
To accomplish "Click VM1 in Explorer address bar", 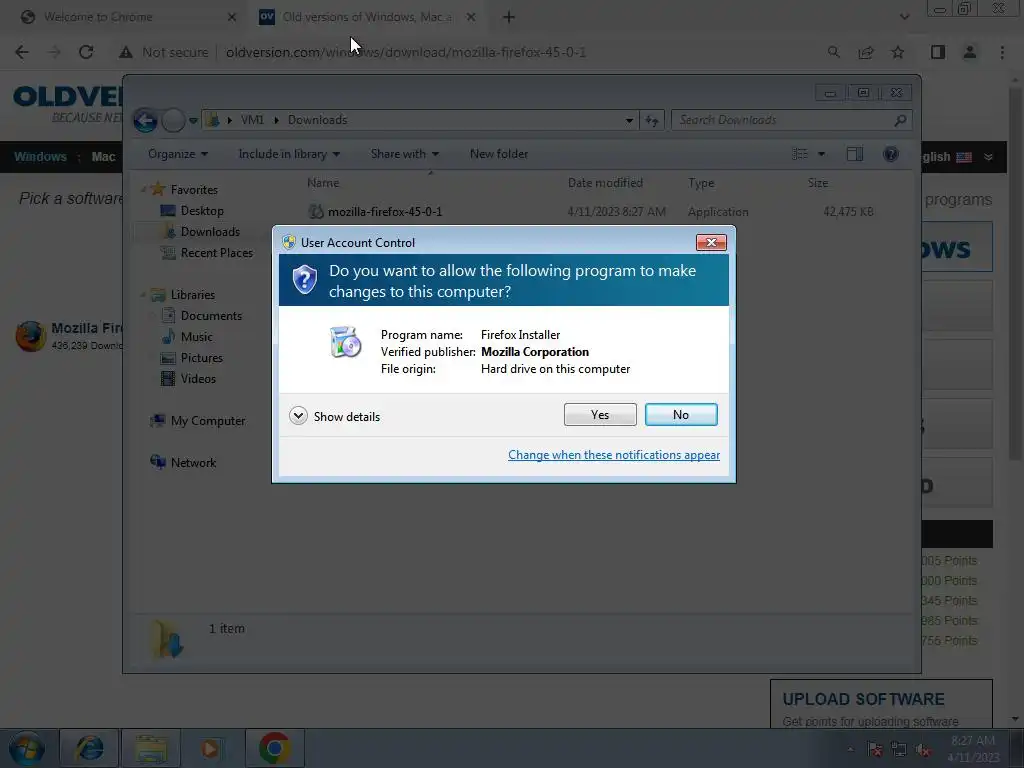I will 252,120.
